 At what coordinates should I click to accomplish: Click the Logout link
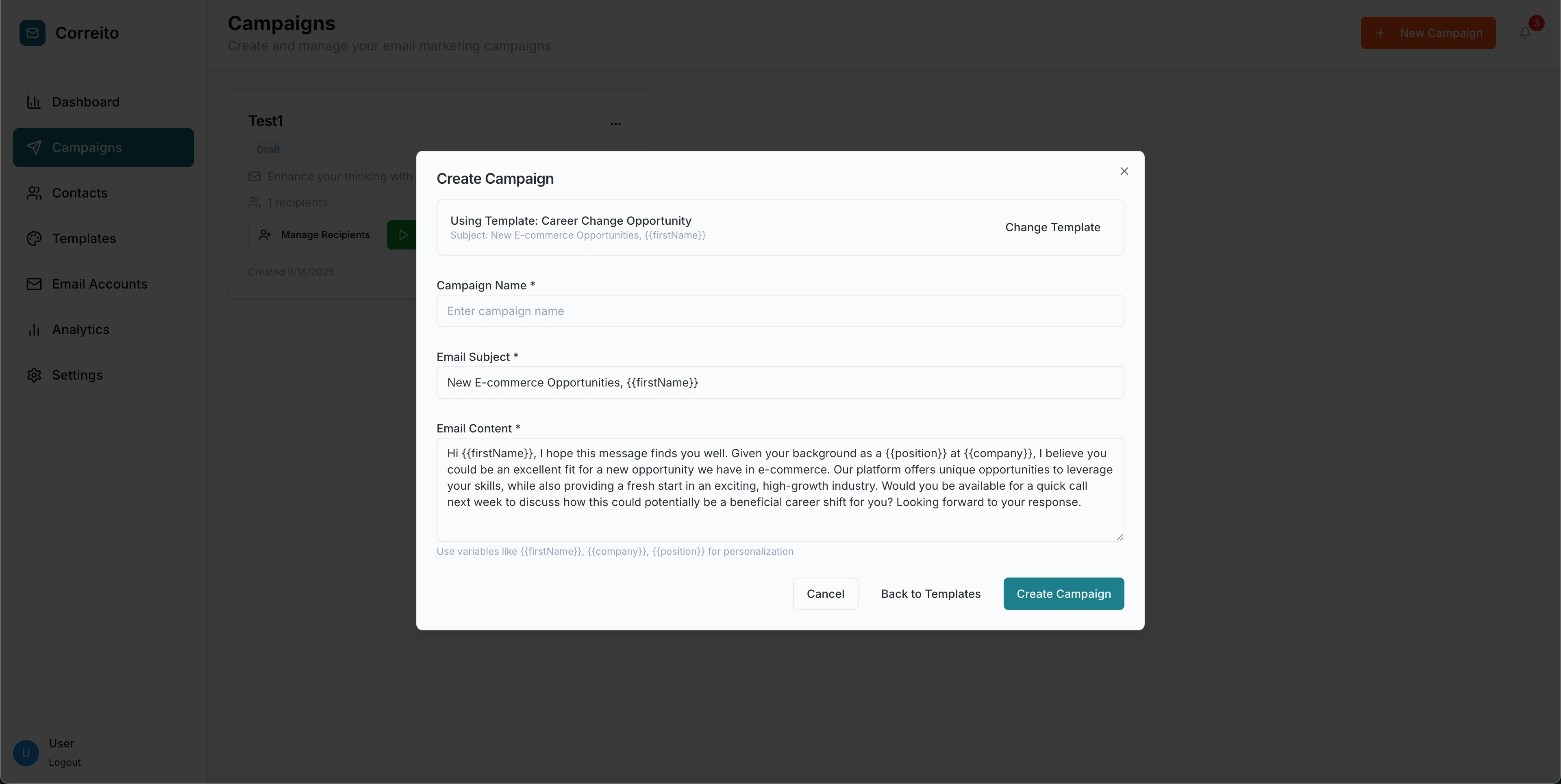click(65, 762)
